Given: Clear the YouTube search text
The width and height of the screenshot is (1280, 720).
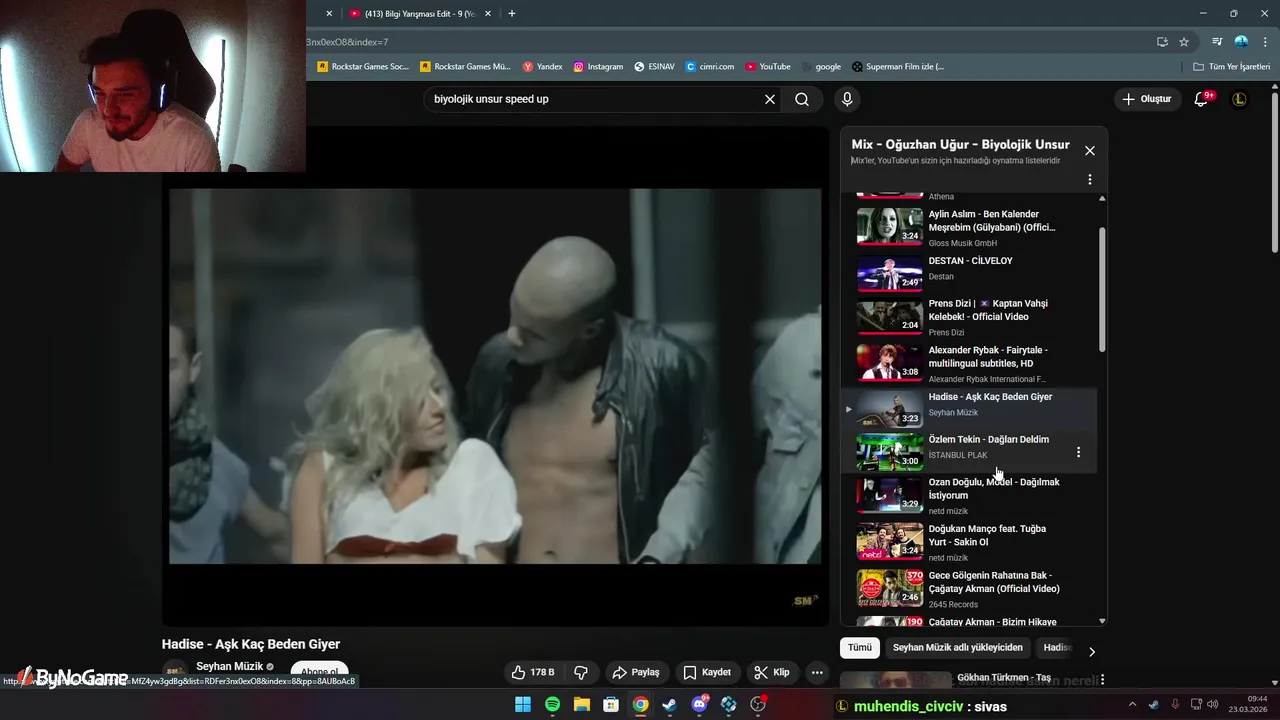Looking at the screenshot, I should 770,99.
